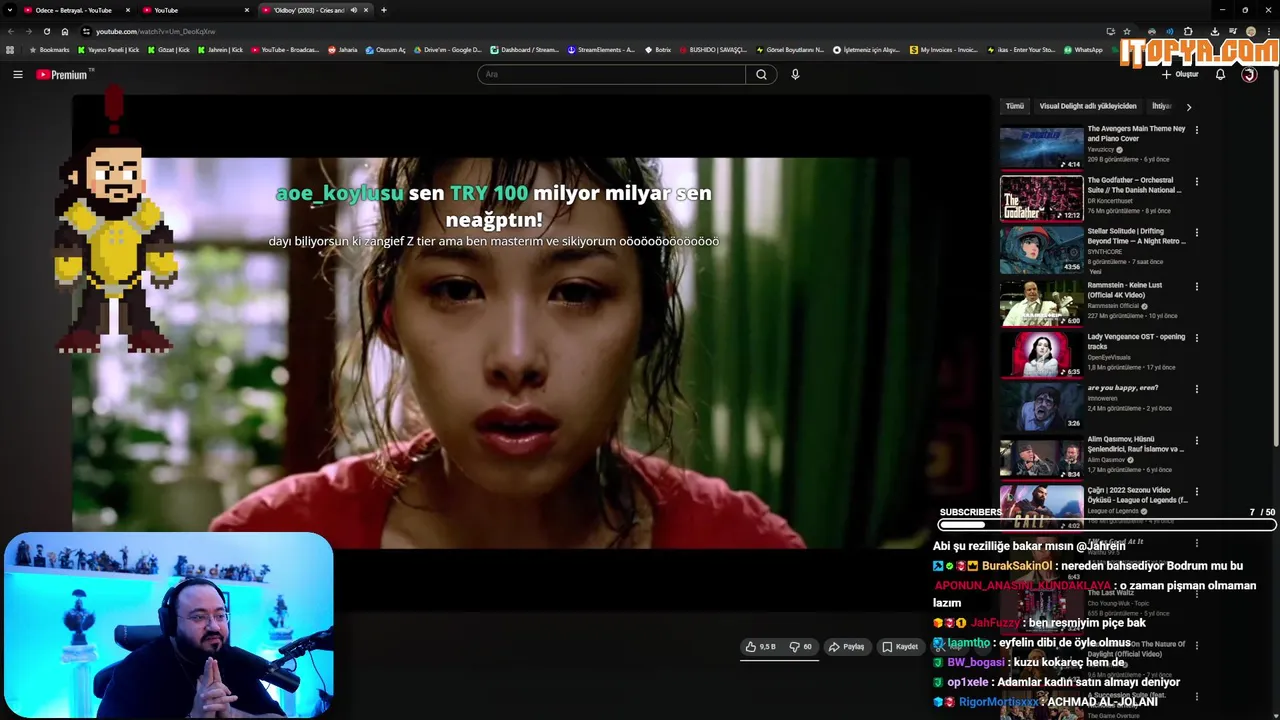Open options for Stellar Solitude video

point(1196,233)
